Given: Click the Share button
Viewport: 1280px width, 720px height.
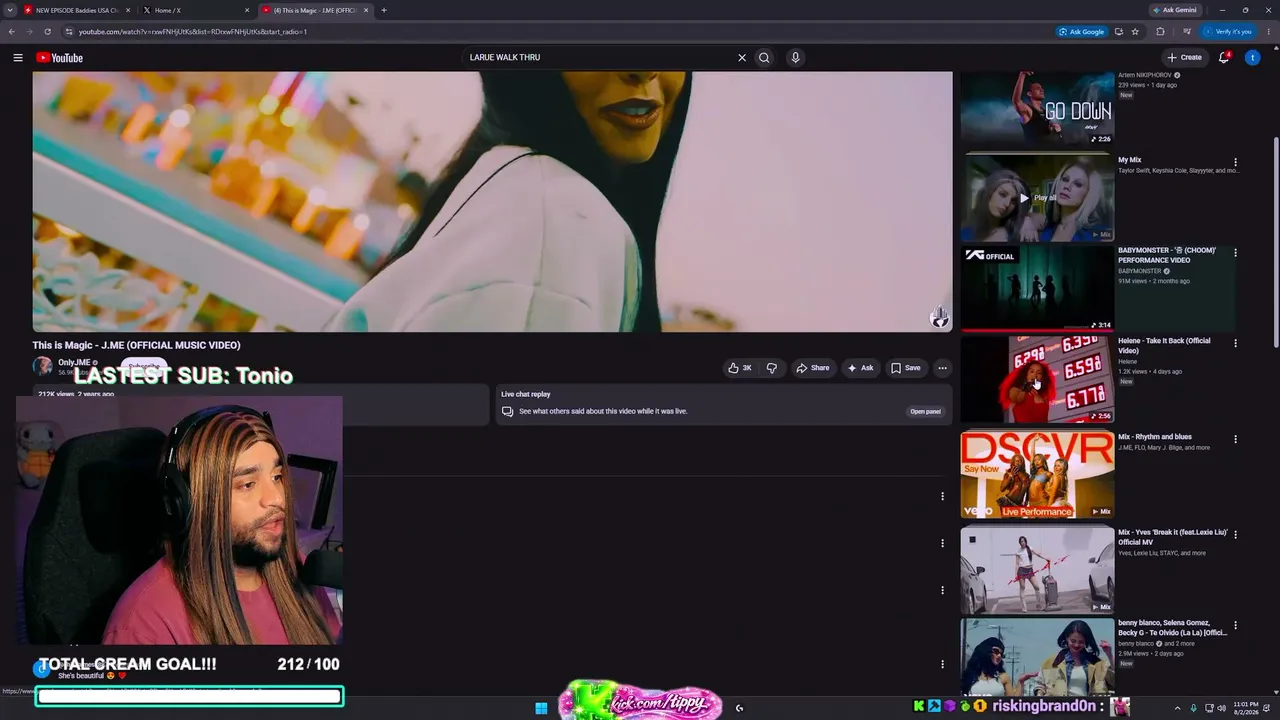Looking at the screenshot, I should [812, 368].
